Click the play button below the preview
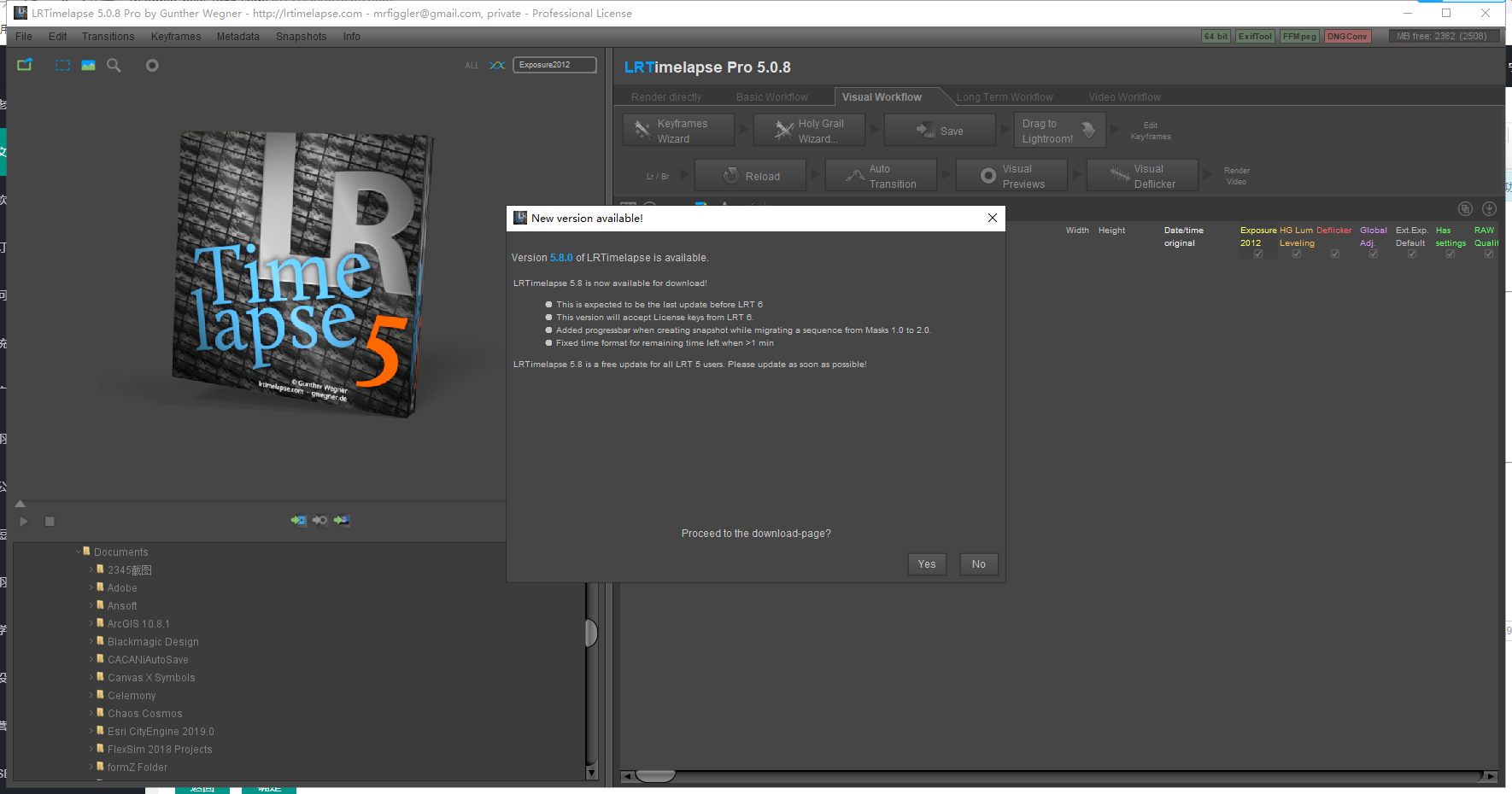Viewport: 1512px width, 794px height. click(24, 521)
